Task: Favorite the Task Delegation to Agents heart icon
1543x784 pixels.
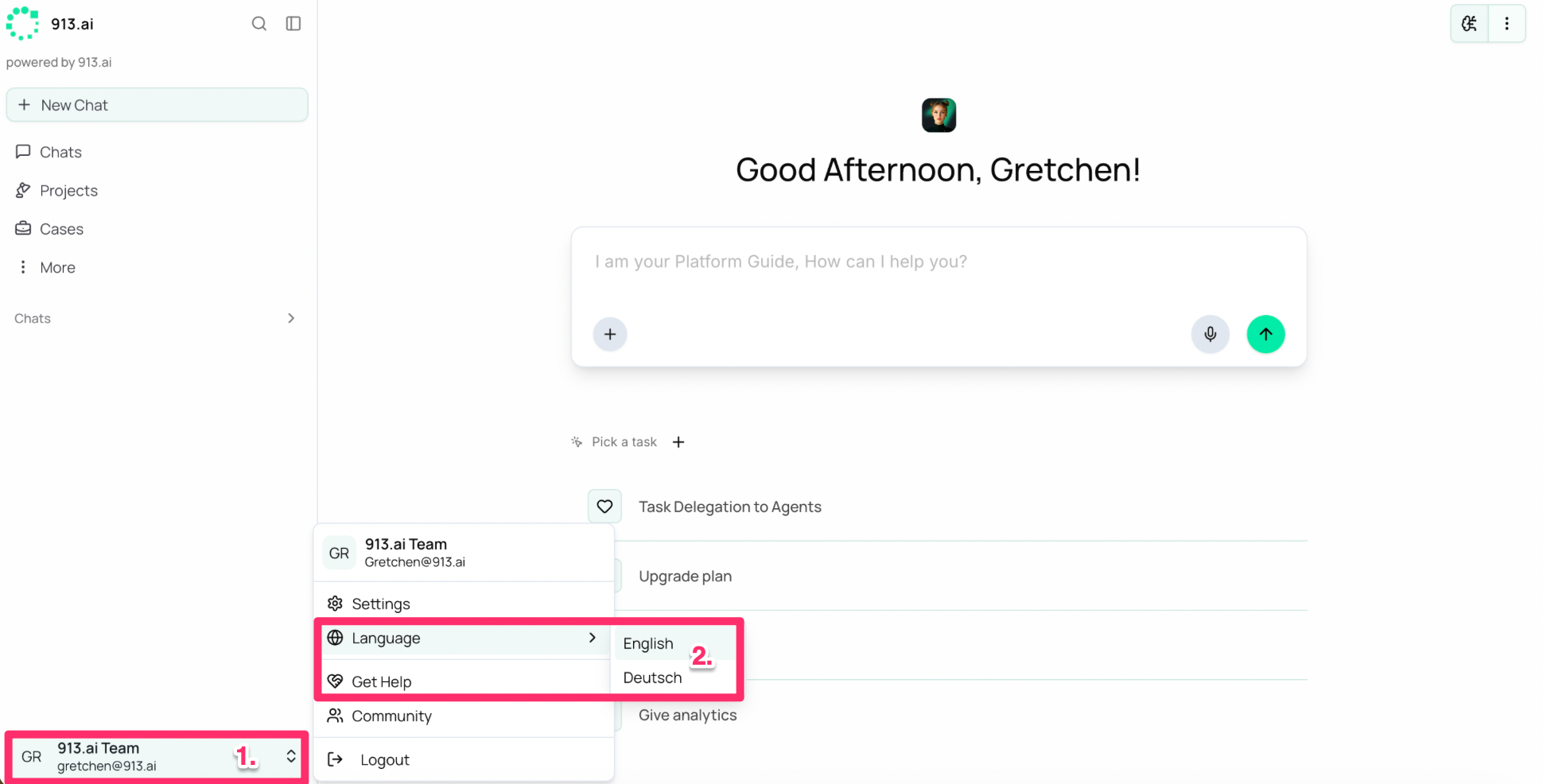Action: click(604, 506)
